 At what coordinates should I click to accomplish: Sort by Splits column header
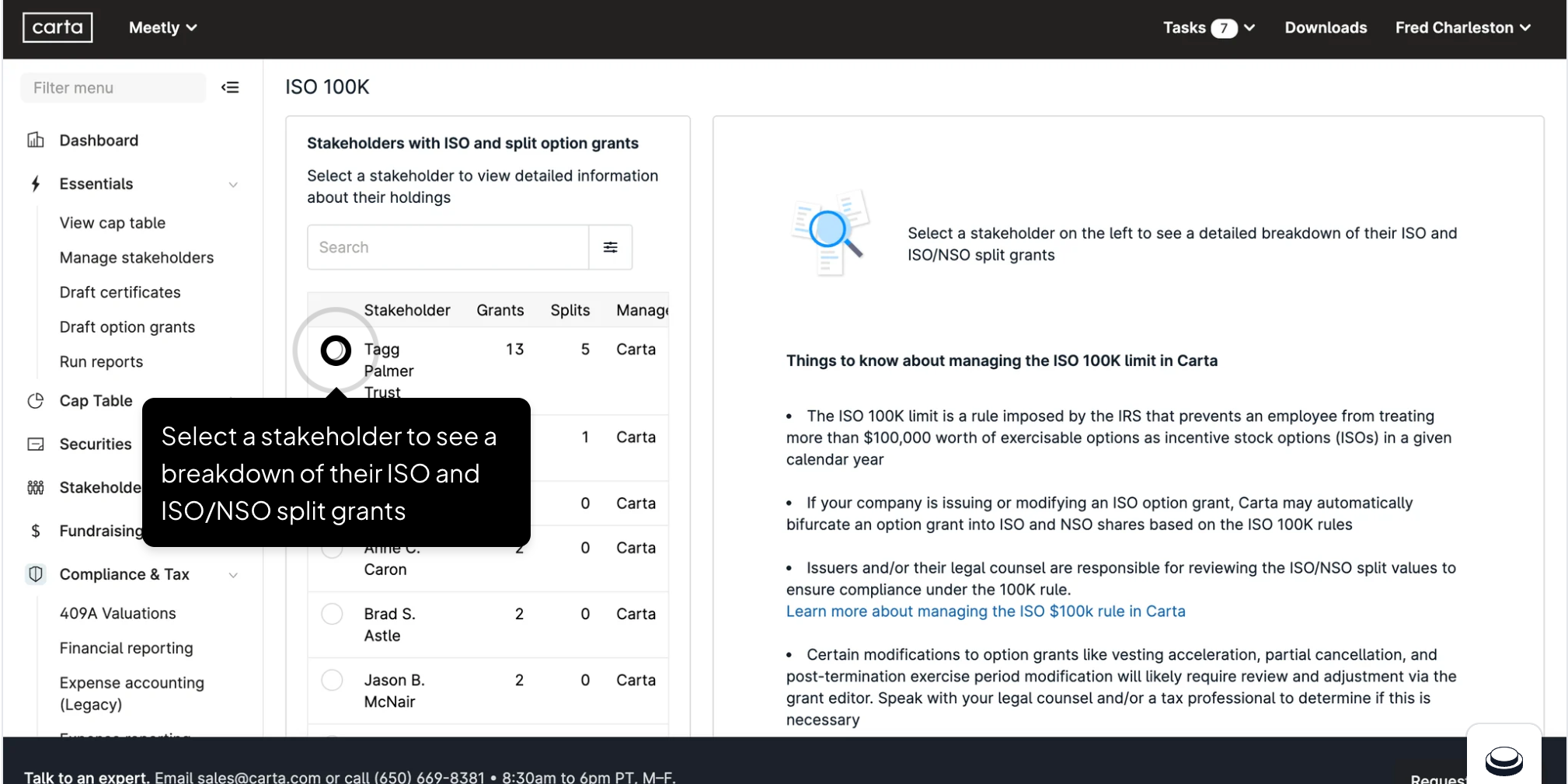[x=570, y=310]
